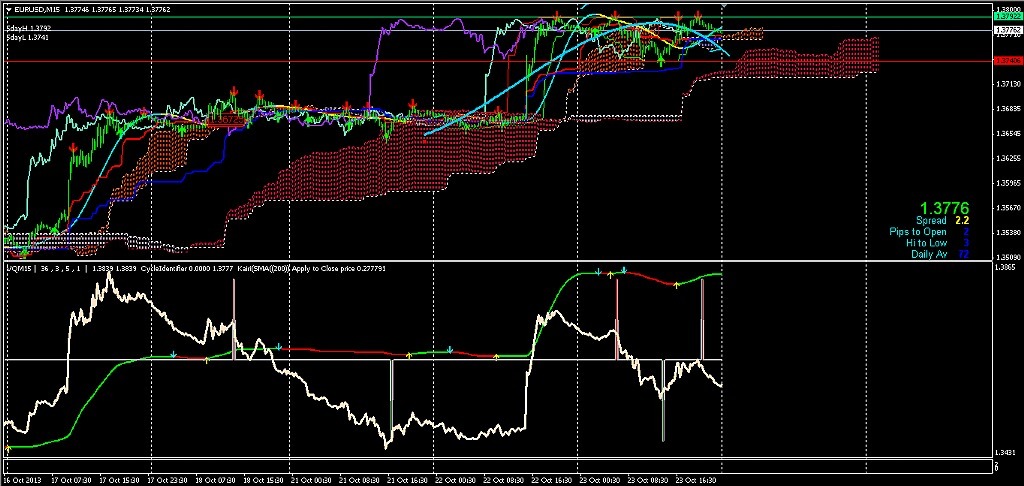The image size is (1024, 486).
Task: Select the Daily Av label
Action: (x=929, y=253)
